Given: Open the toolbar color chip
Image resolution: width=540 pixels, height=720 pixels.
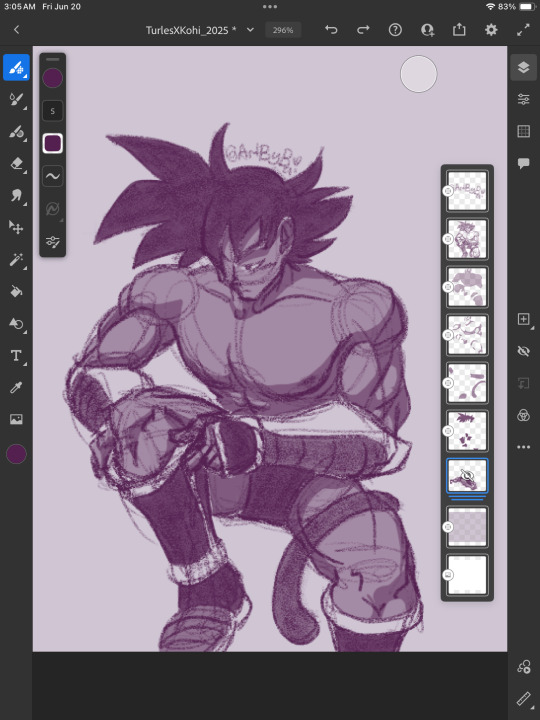Looking at the screenshot, I should pos(17,454).
